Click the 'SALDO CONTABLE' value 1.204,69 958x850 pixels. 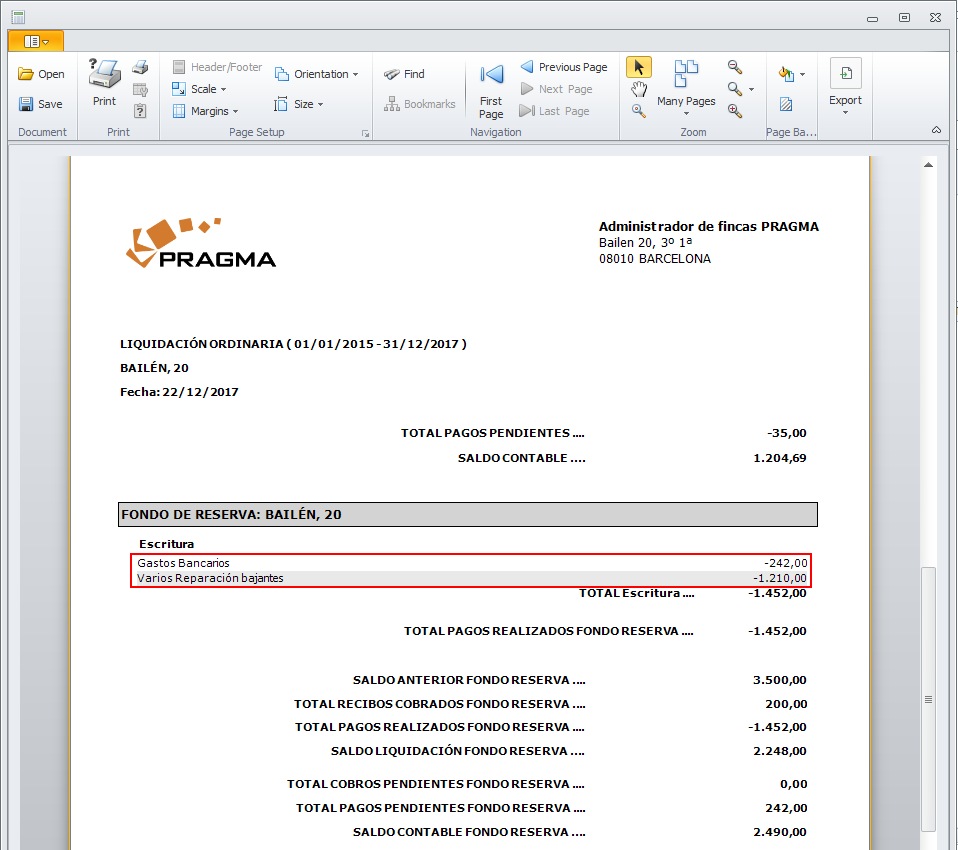(780, 458)
